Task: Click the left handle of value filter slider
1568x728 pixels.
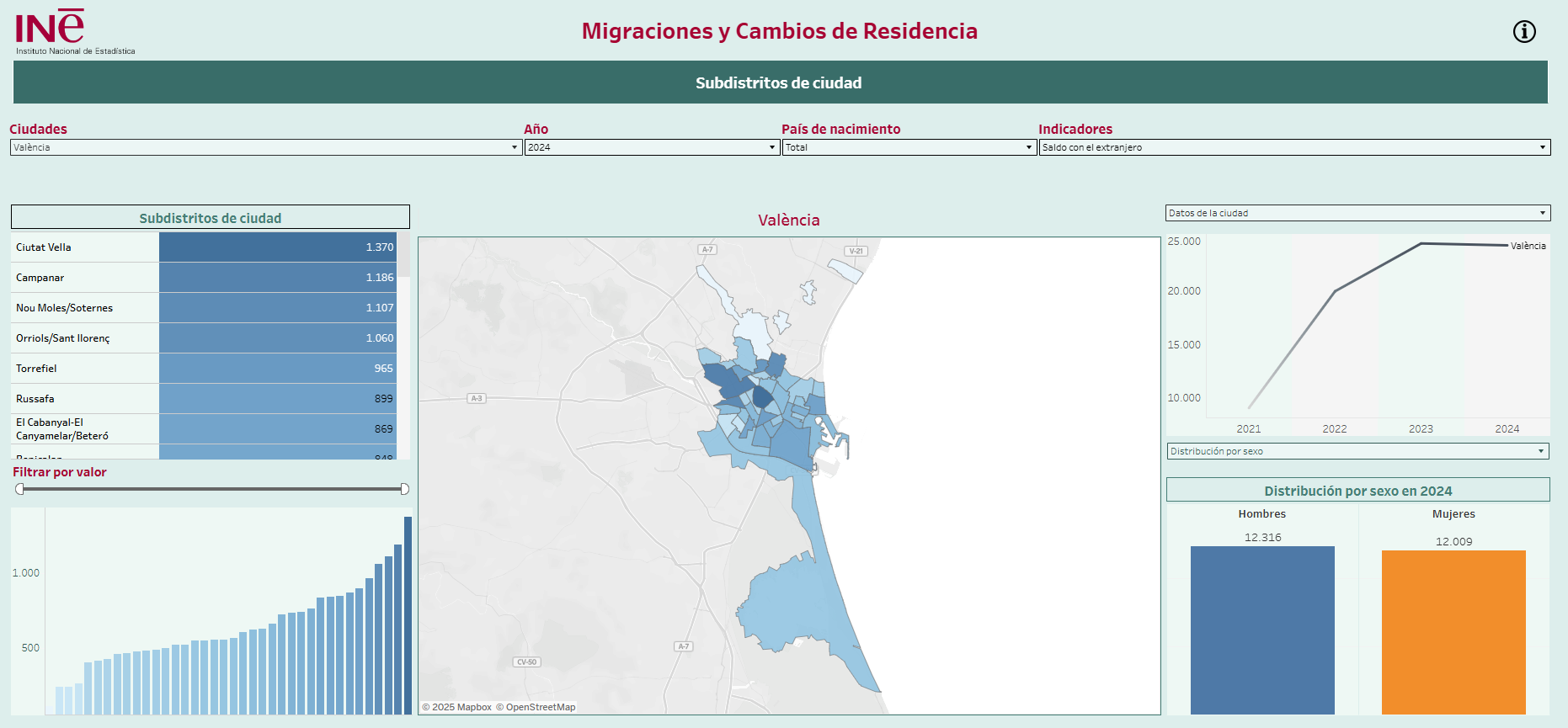Action: point(19,489)
